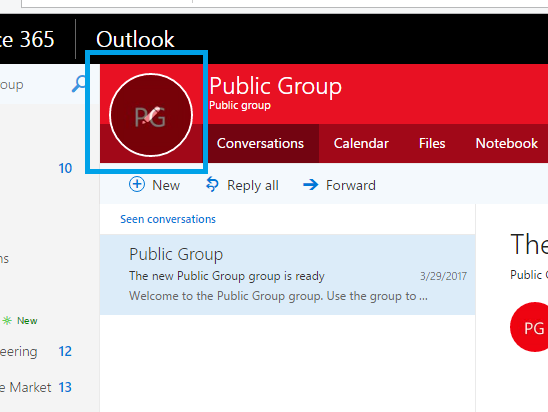548x412 pixels.
Task: Select the sidebar group with count 12
Action: pyautogui.click(x=36, y=352)
